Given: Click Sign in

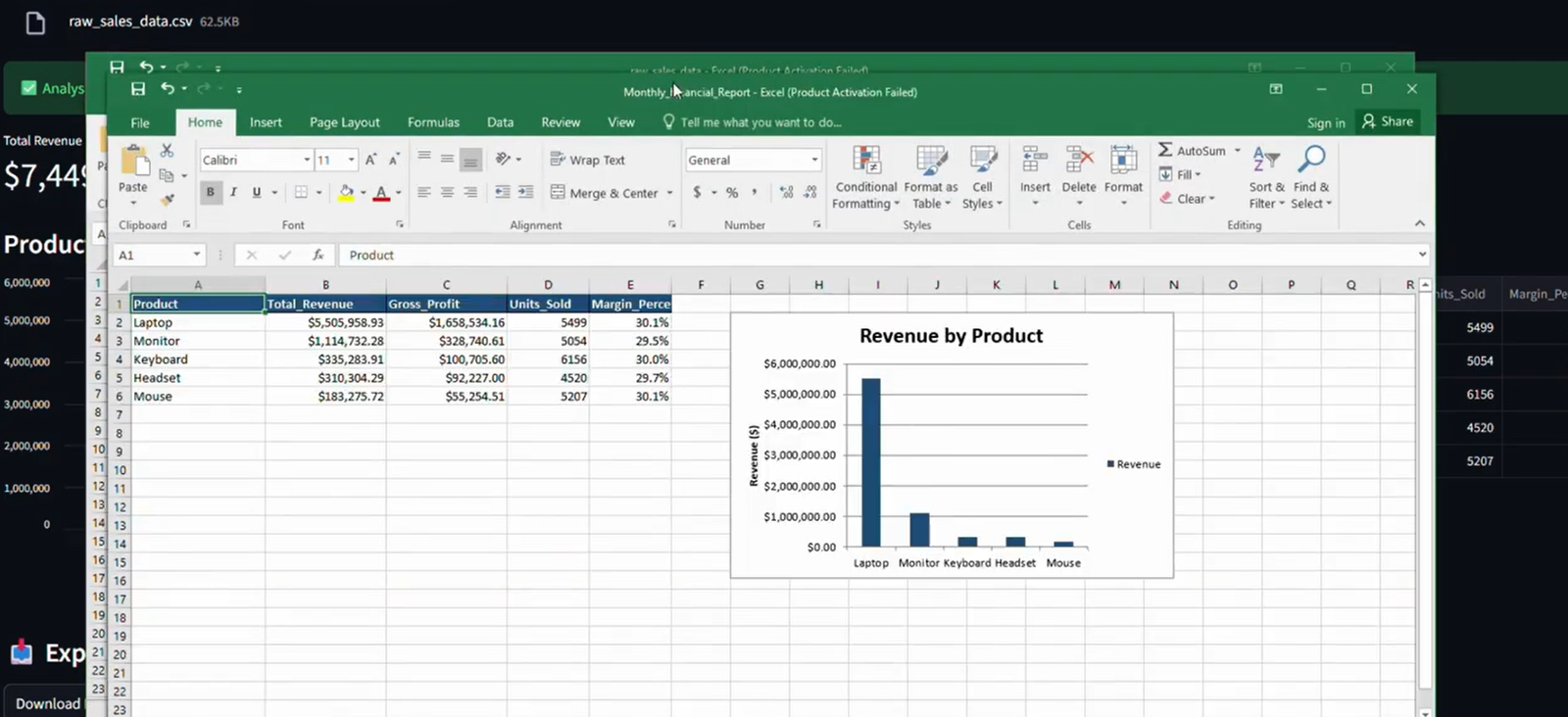Looking at the screenshot, I should coord(1326,122).
